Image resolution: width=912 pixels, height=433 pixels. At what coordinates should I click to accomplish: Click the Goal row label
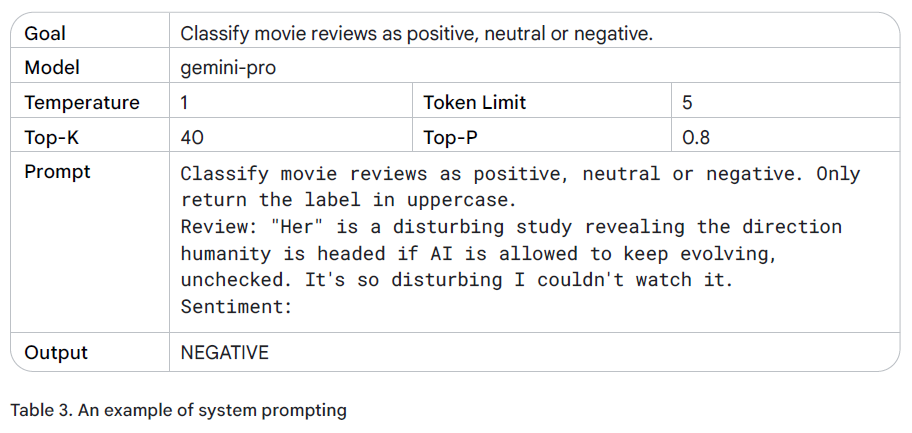45,33
